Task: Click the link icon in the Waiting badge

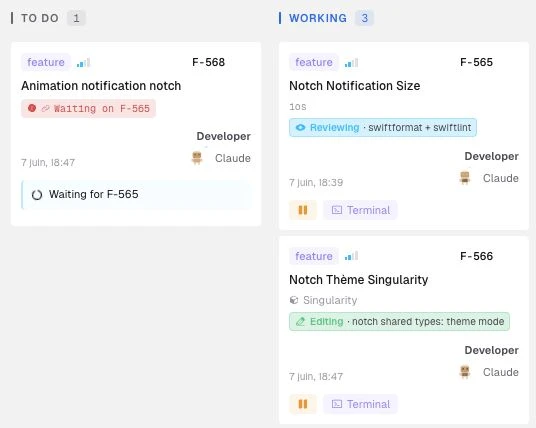Action: coord(45,108)
